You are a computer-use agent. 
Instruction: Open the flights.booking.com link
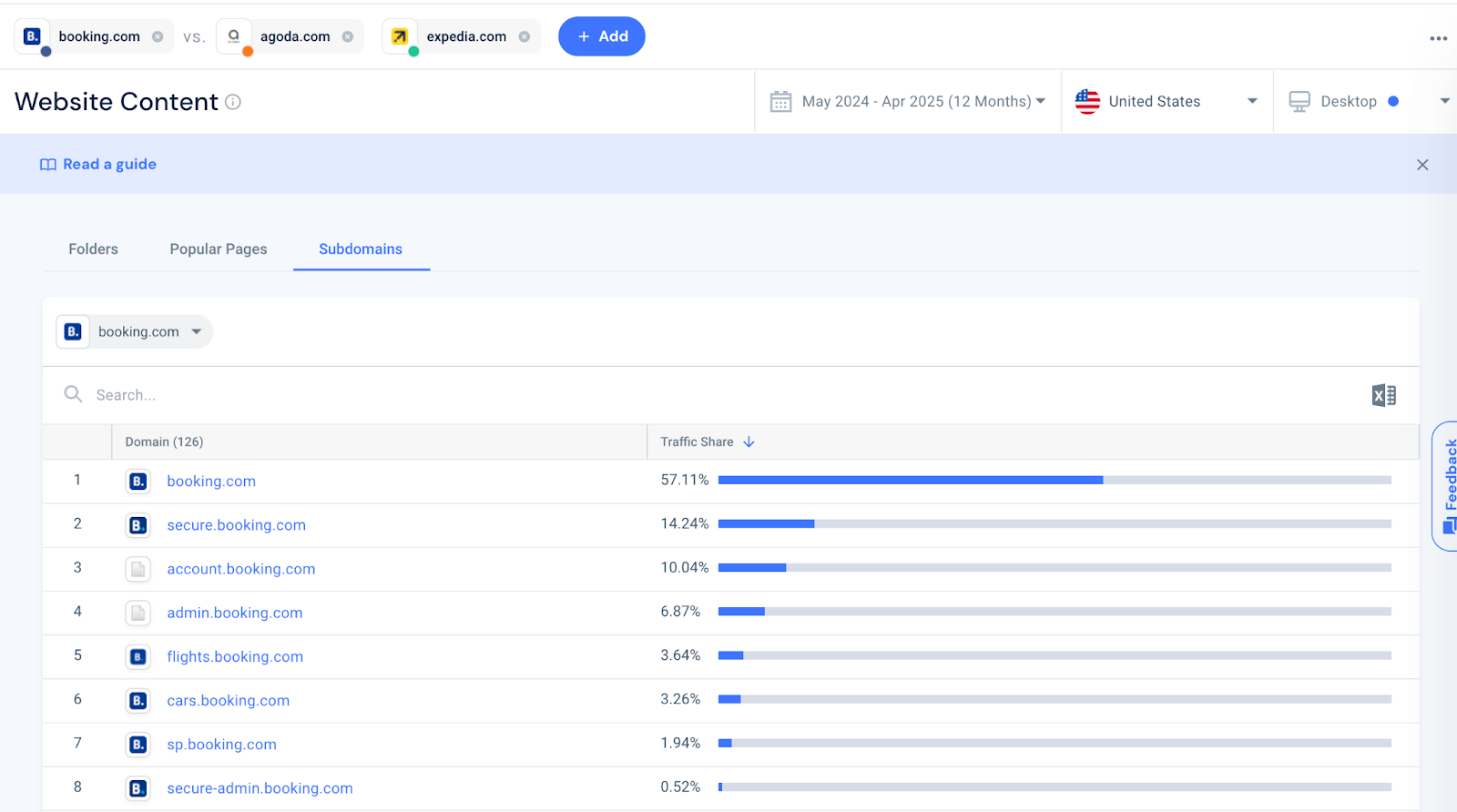click(x=235, y=656)
